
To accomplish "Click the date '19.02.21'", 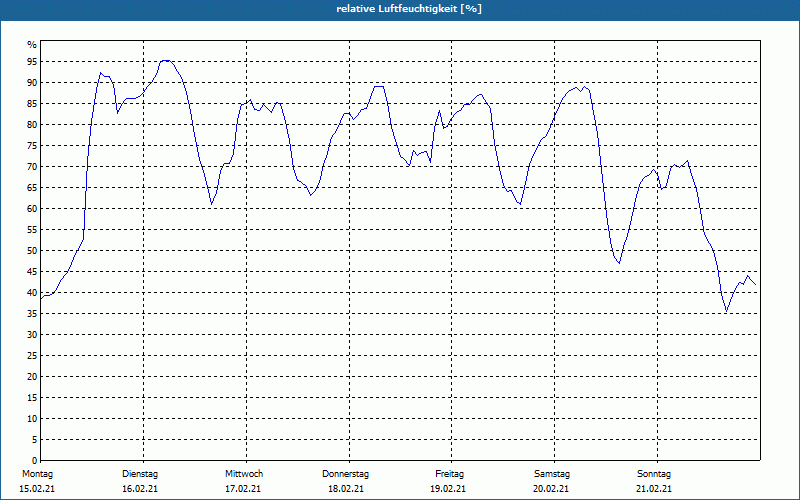I will coord(448,489).
